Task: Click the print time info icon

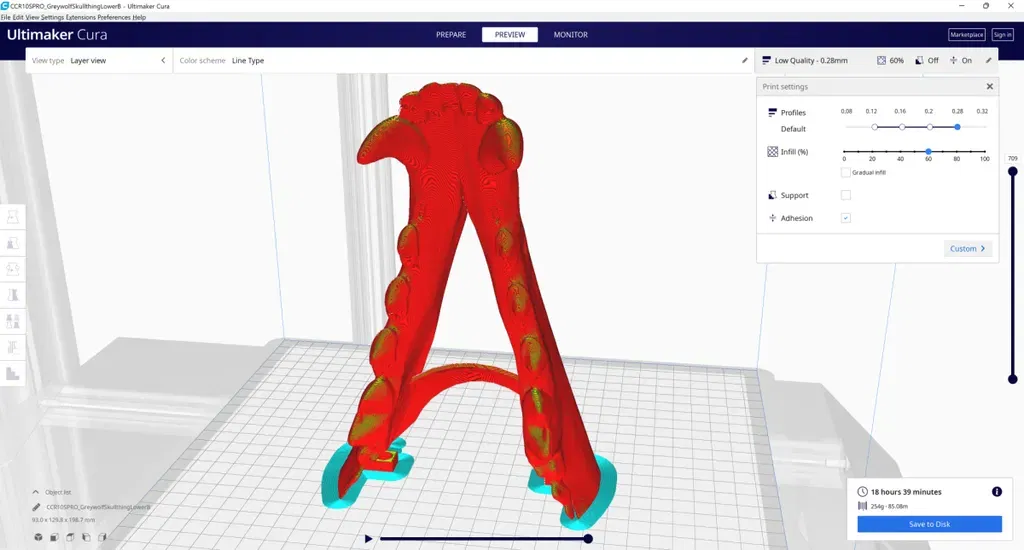Action: click(x=997, y=492)
